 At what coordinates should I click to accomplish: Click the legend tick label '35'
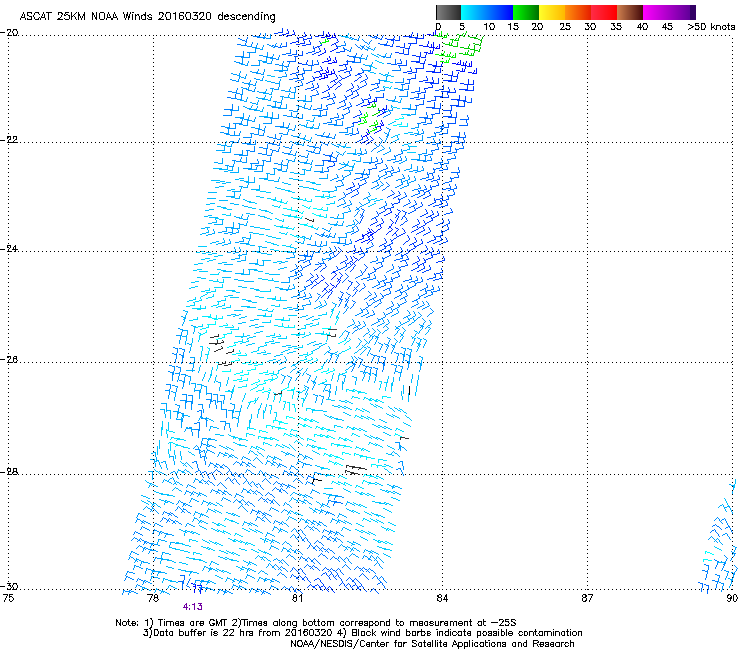coord(616,27)
